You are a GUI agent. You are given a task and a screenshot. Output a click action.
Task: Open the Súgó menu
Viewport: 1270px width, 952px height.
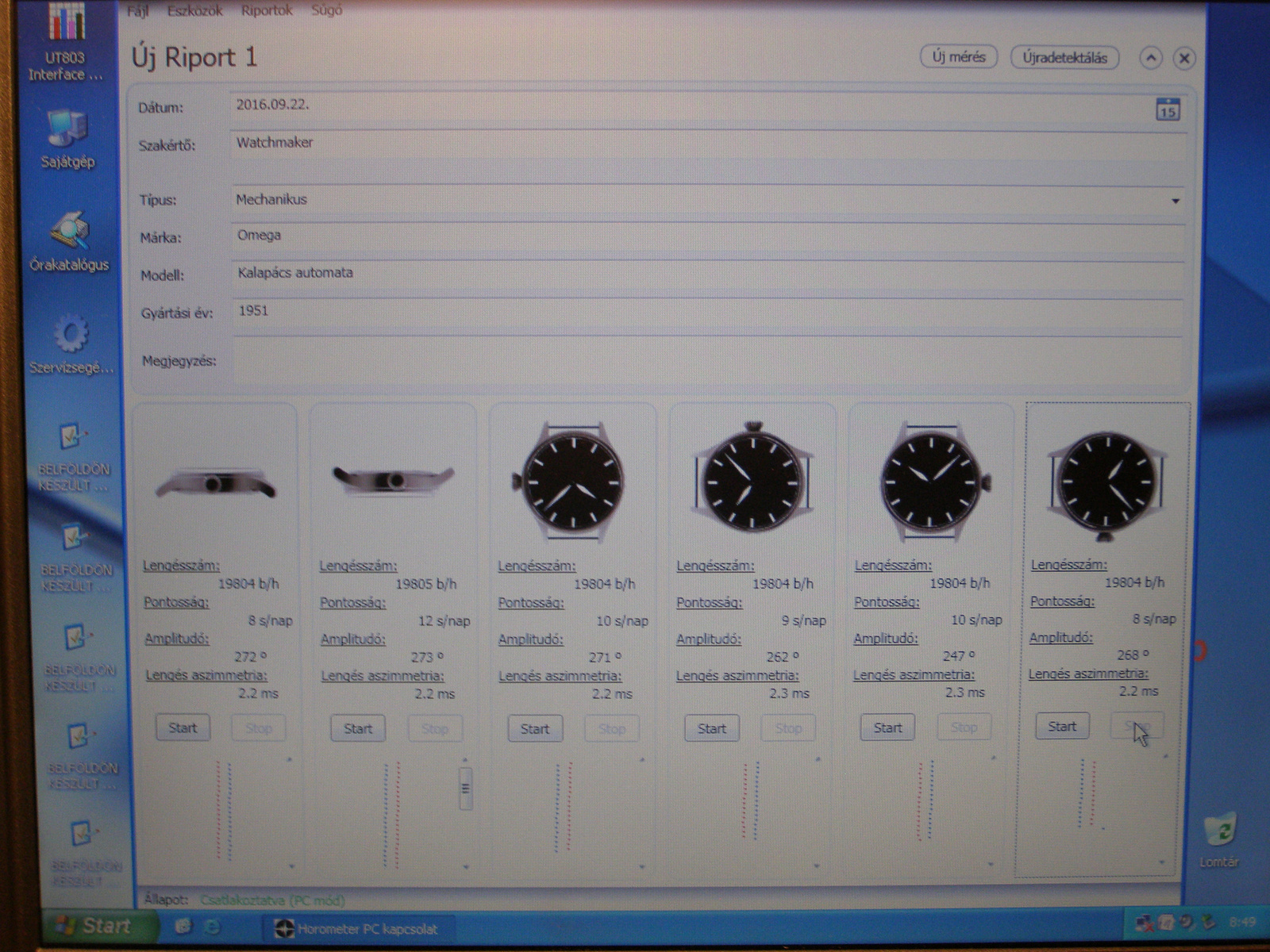click(326, 11)
